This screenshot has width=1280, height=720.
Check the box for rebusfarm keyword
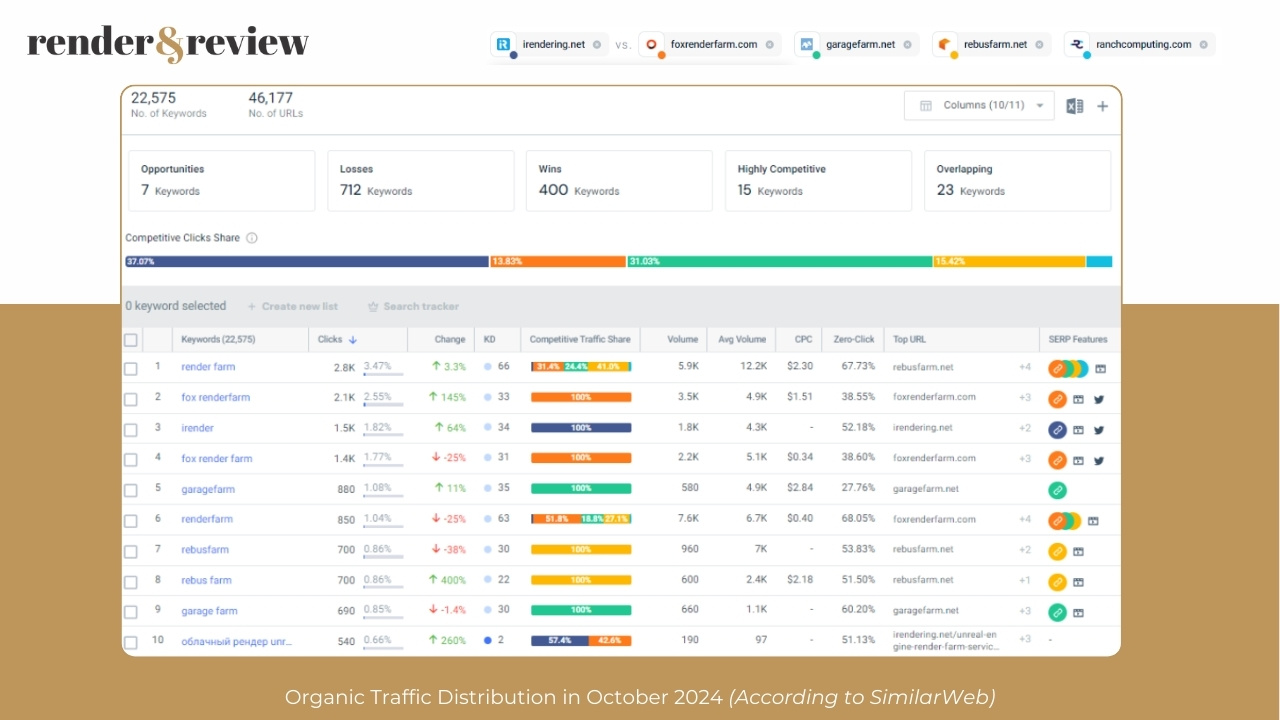click(130, 551)
